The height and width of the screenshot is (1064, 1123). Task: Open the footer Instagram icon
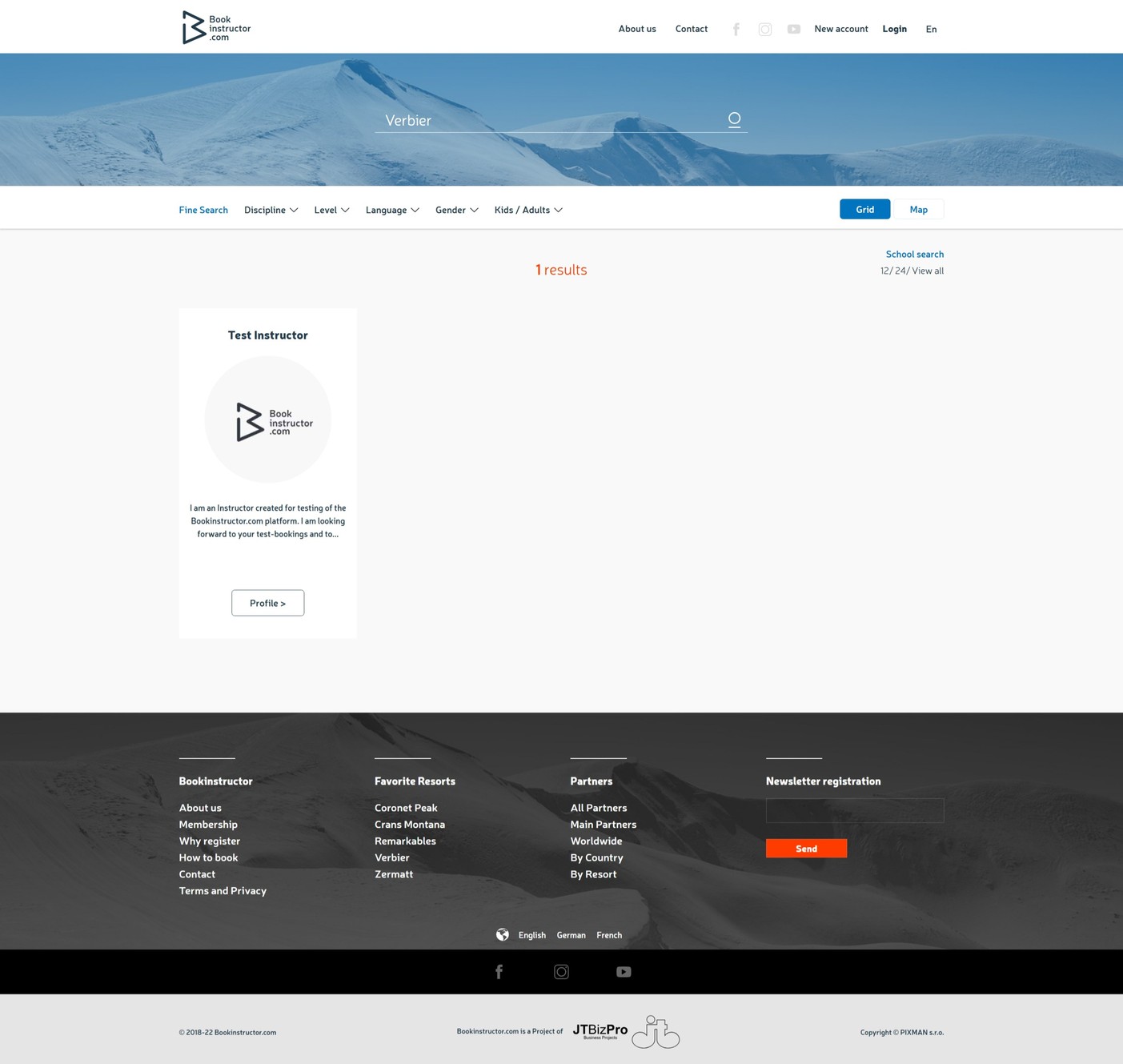[561, 972]
